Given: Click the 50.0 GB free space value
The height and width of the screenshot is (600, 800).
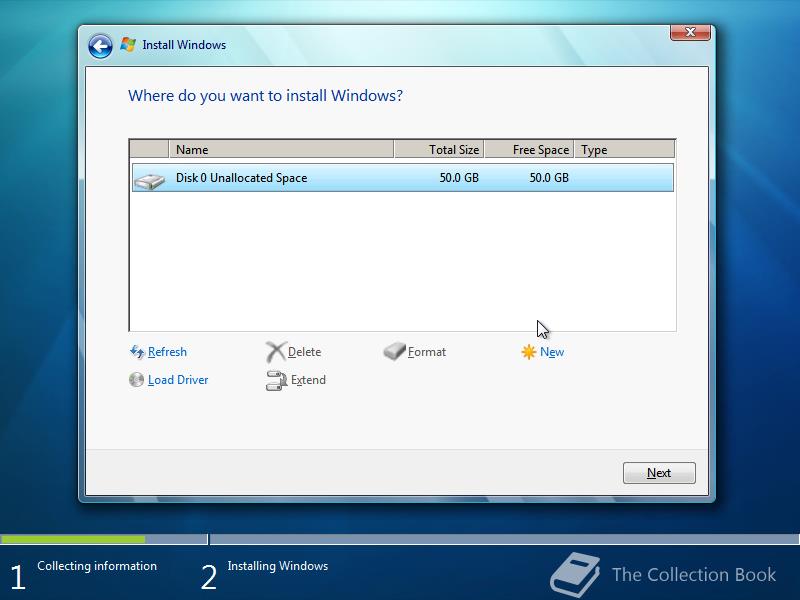Looking at the screenshot, I should 549,178.
